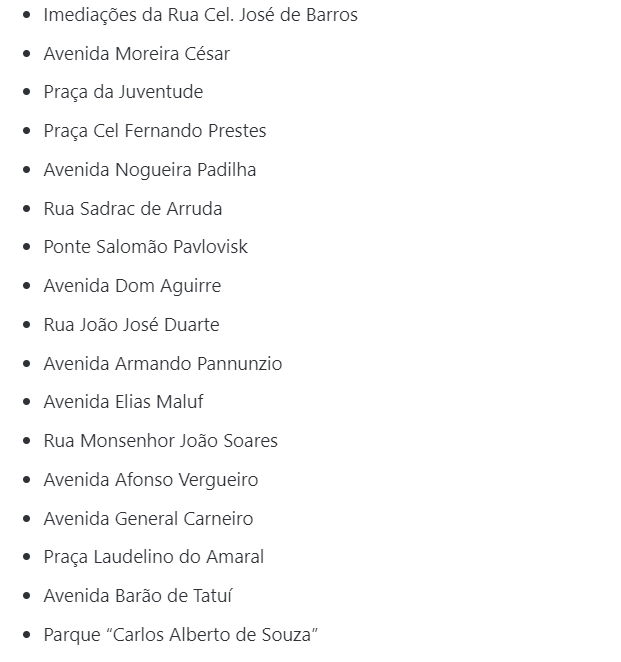Pick the Rua João José Duarte entry

(x=131, y=325)
